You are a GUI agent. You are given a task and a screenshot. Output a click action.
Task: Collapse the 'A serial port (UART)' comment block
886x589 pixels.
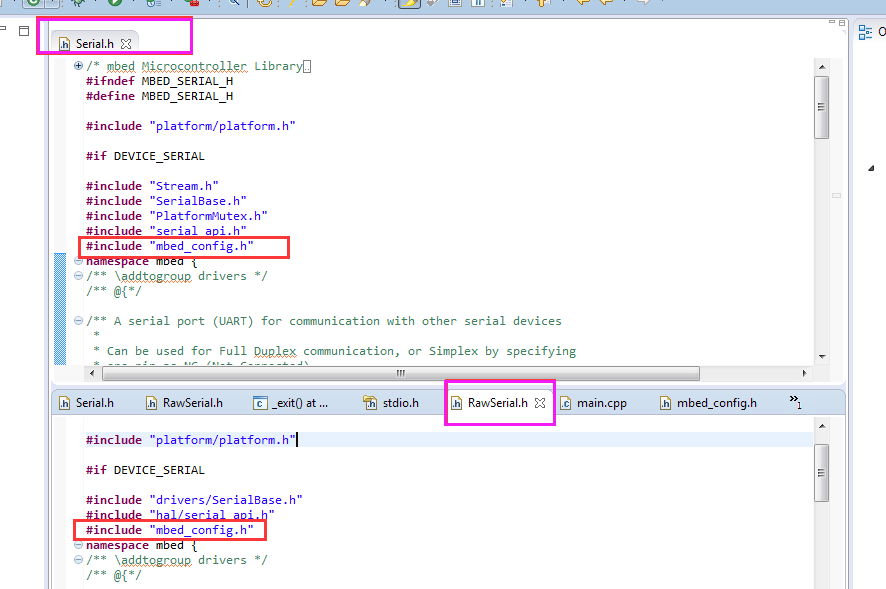click(79, 321)
